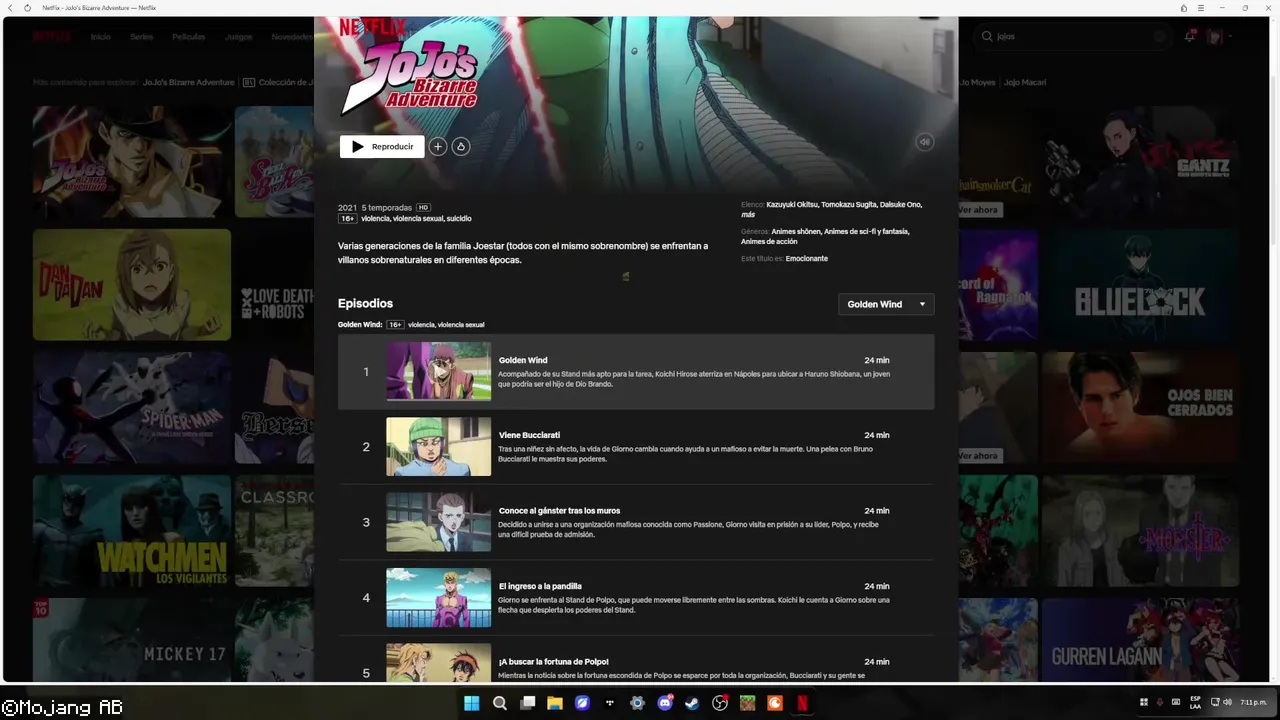
Task: Click the 'Emocionante' mood link
Action: (807, 258)
